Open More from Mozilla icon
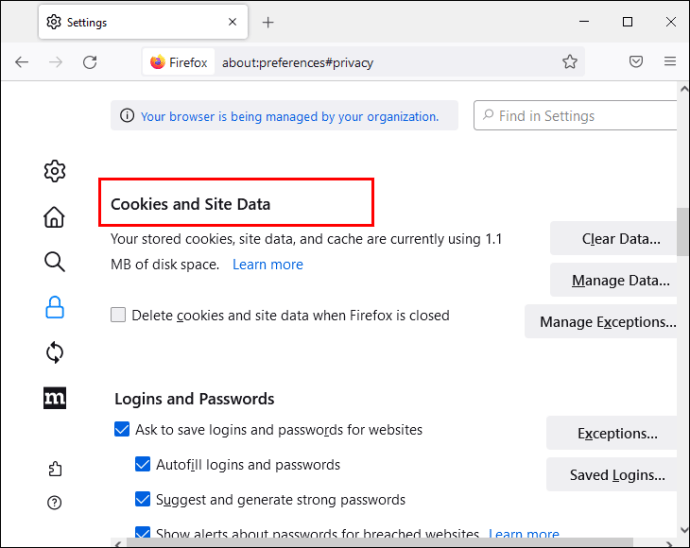This screenshot has width=690, height=548. (x=55, y=398)
